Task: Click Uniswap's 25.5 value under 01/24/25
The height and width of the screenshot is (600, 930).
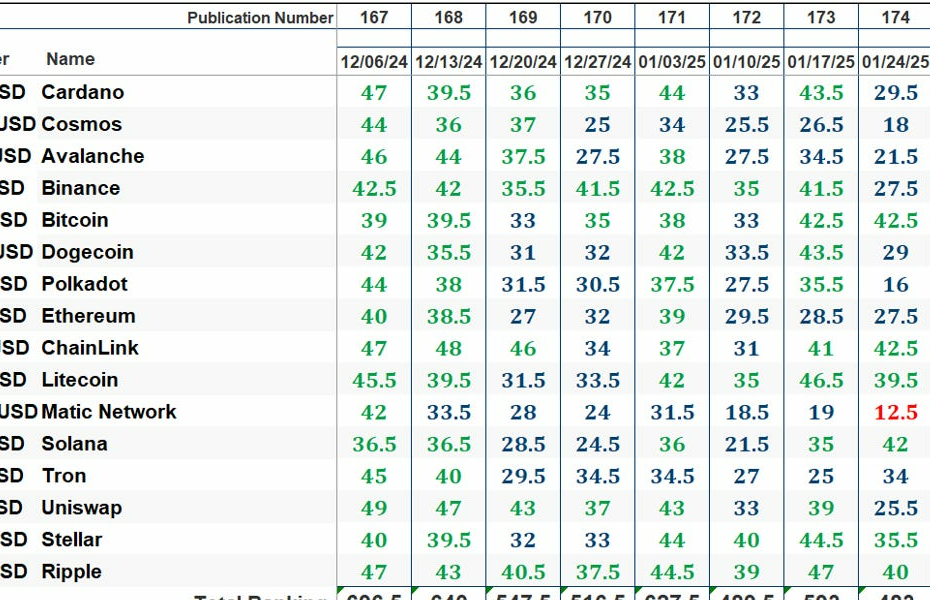Action: tap(896, 508)
